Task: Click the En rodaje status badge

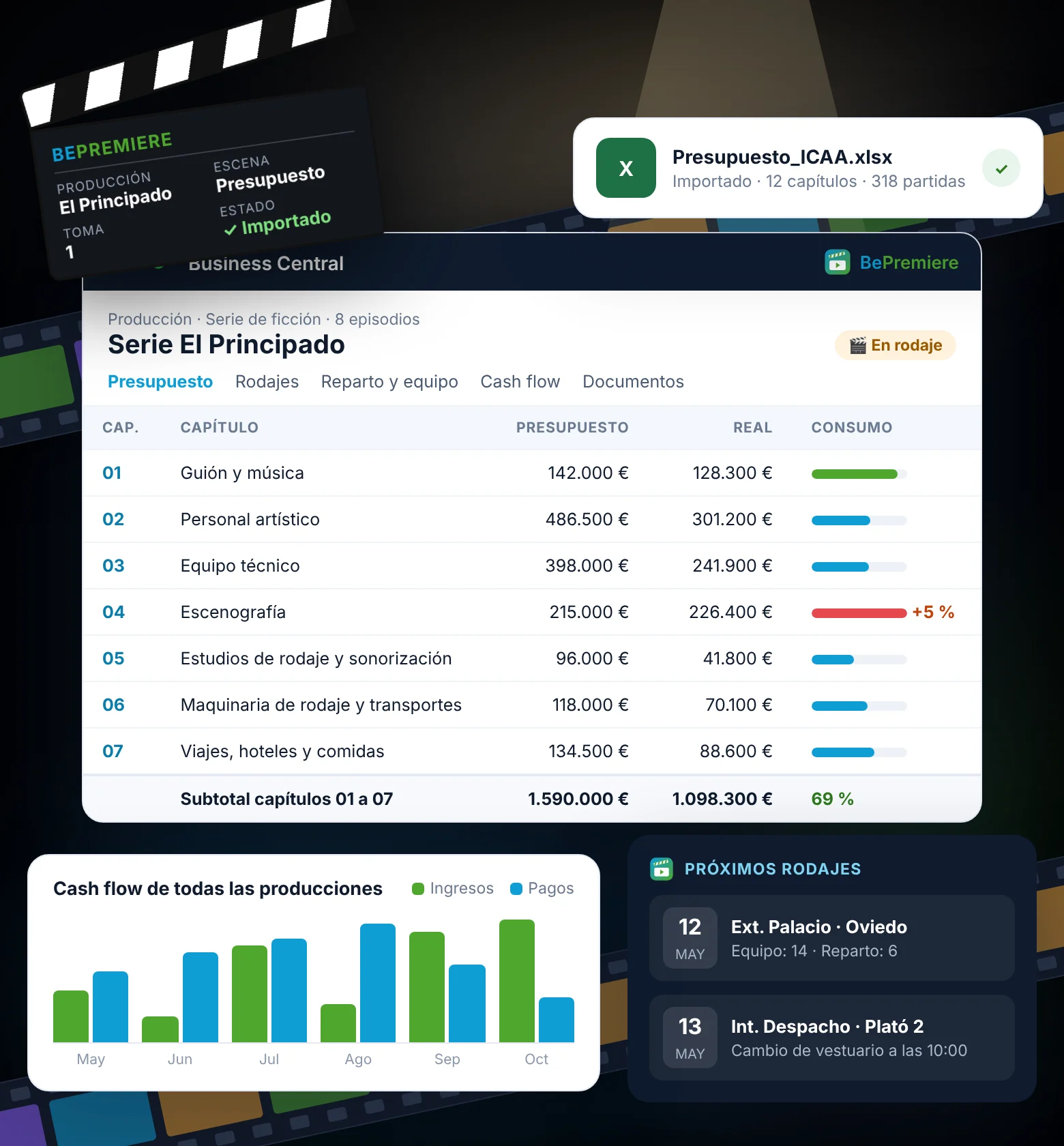Action: point(896,345)
